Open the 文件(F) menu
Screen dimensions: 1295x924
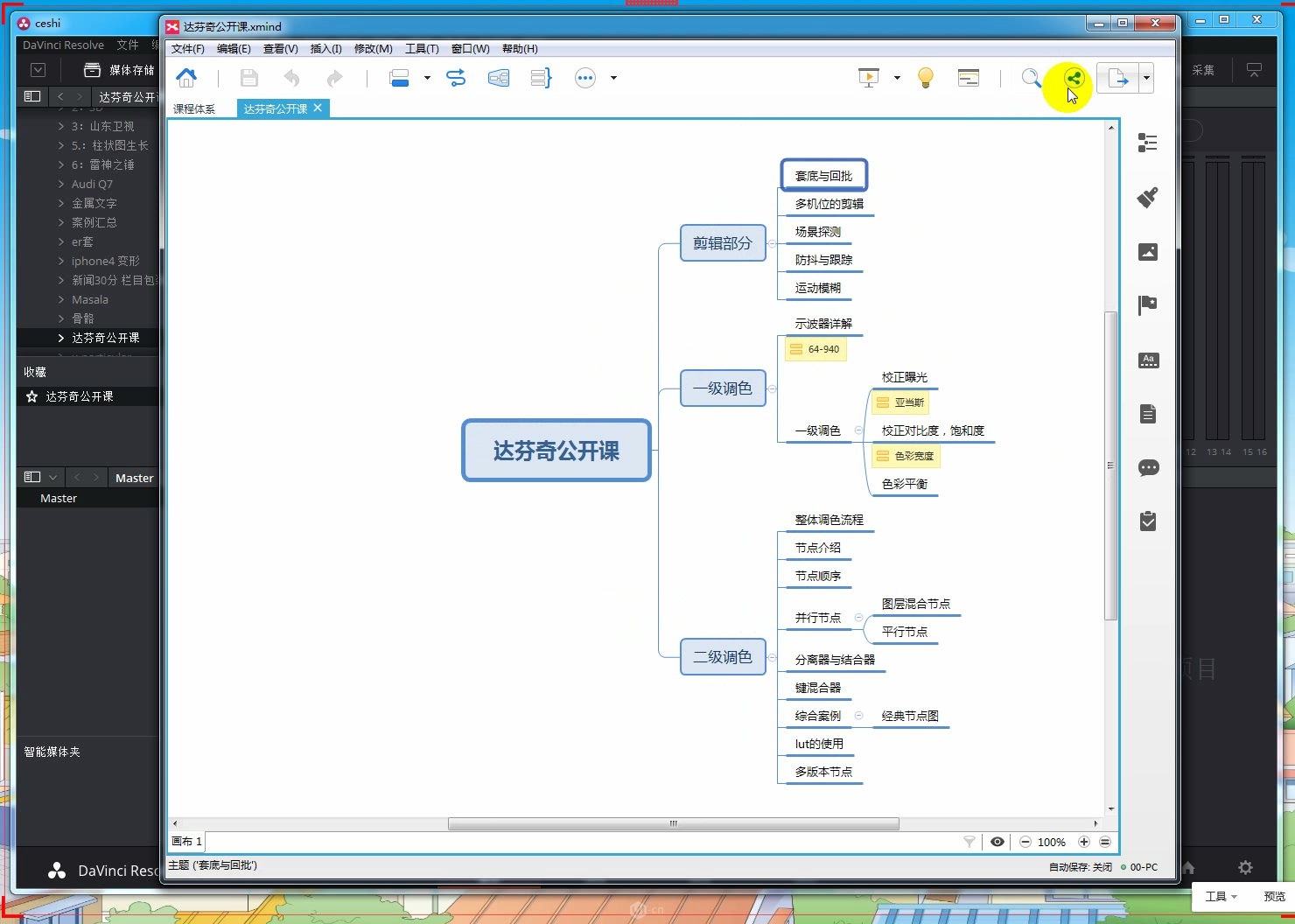[x=187, y=49]
